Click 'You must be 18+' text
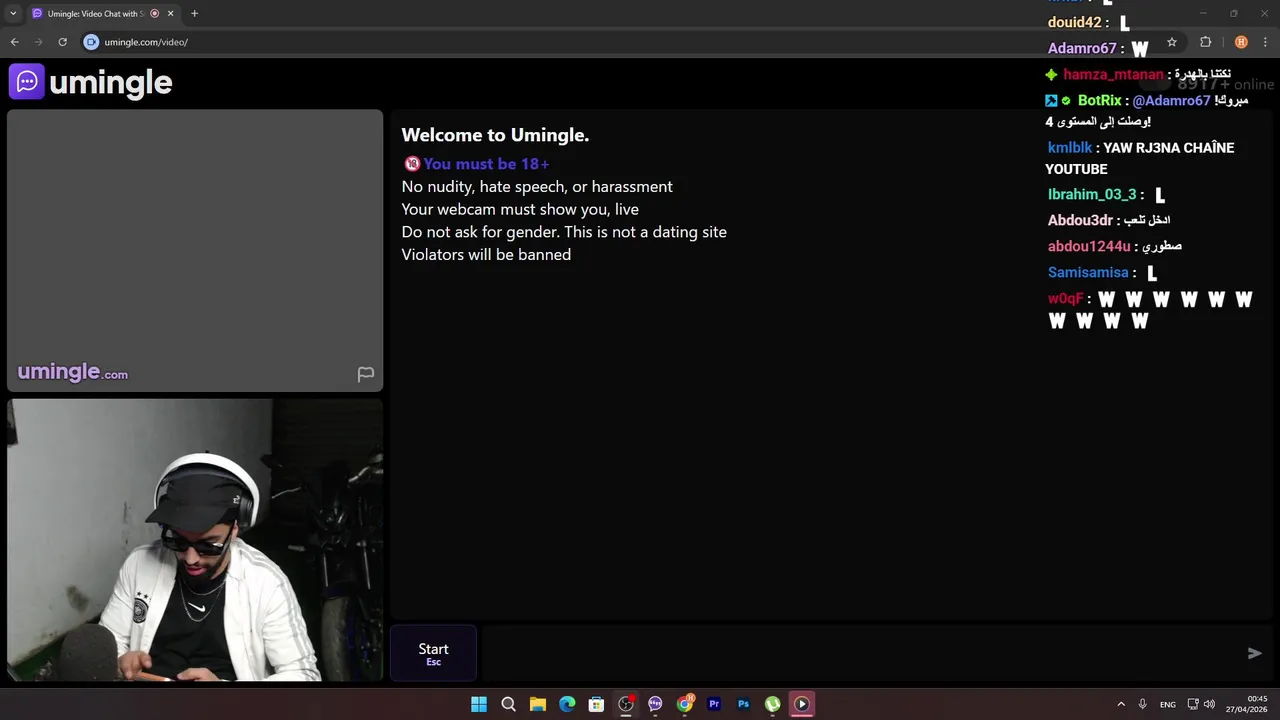The image size is (1280, 720). (486, 164)
